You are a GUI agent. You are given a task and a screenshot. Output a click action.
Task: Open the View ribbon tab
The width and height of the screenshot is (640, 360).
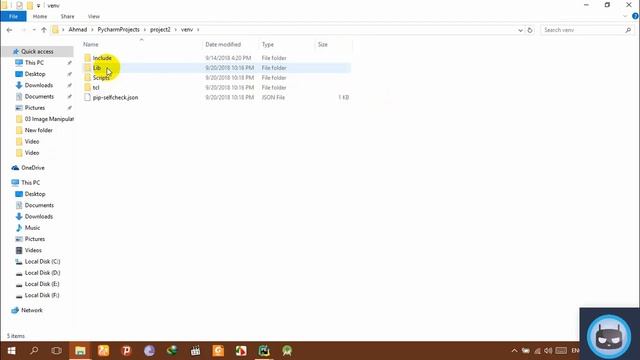click(x=93, y=16)
